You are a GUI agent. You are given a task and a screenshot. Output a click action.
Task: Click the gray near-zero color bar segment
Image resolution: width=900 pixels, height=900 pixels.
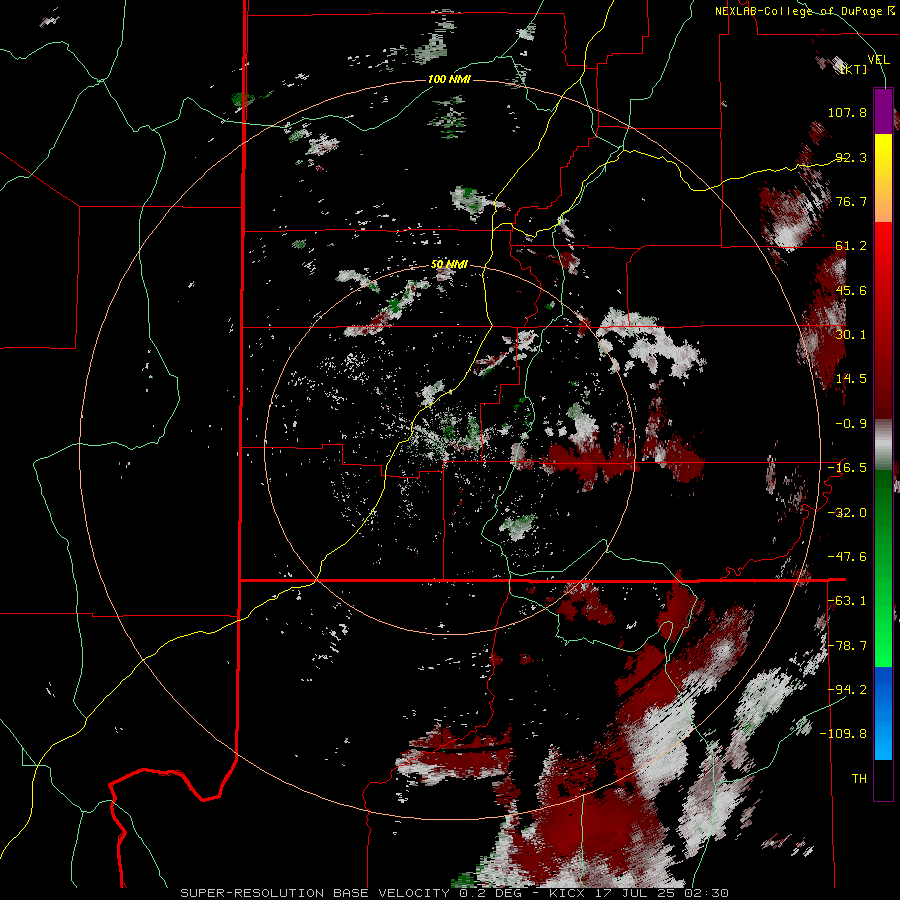pos(883,445)
